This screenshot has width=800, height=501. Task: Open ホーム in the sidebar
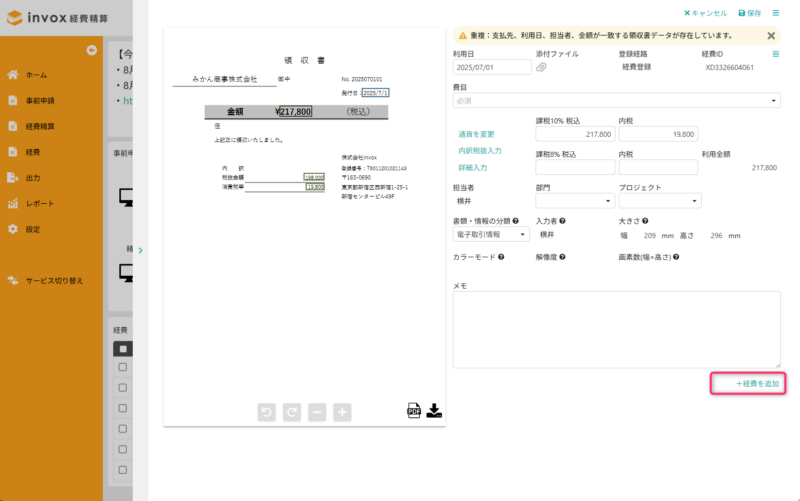pos(36,75)
